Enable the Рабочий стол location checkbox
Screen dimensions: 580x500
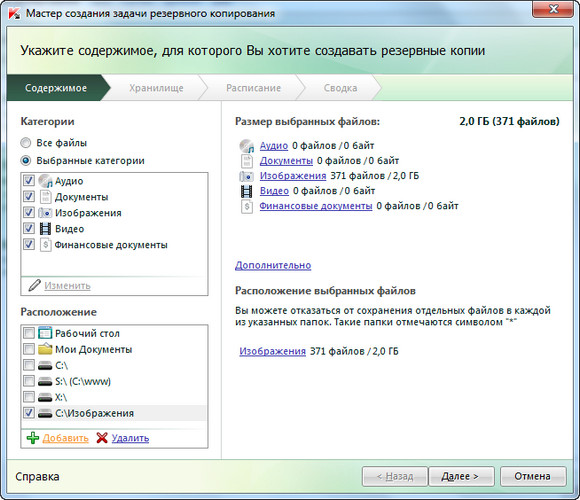[29, 333]
